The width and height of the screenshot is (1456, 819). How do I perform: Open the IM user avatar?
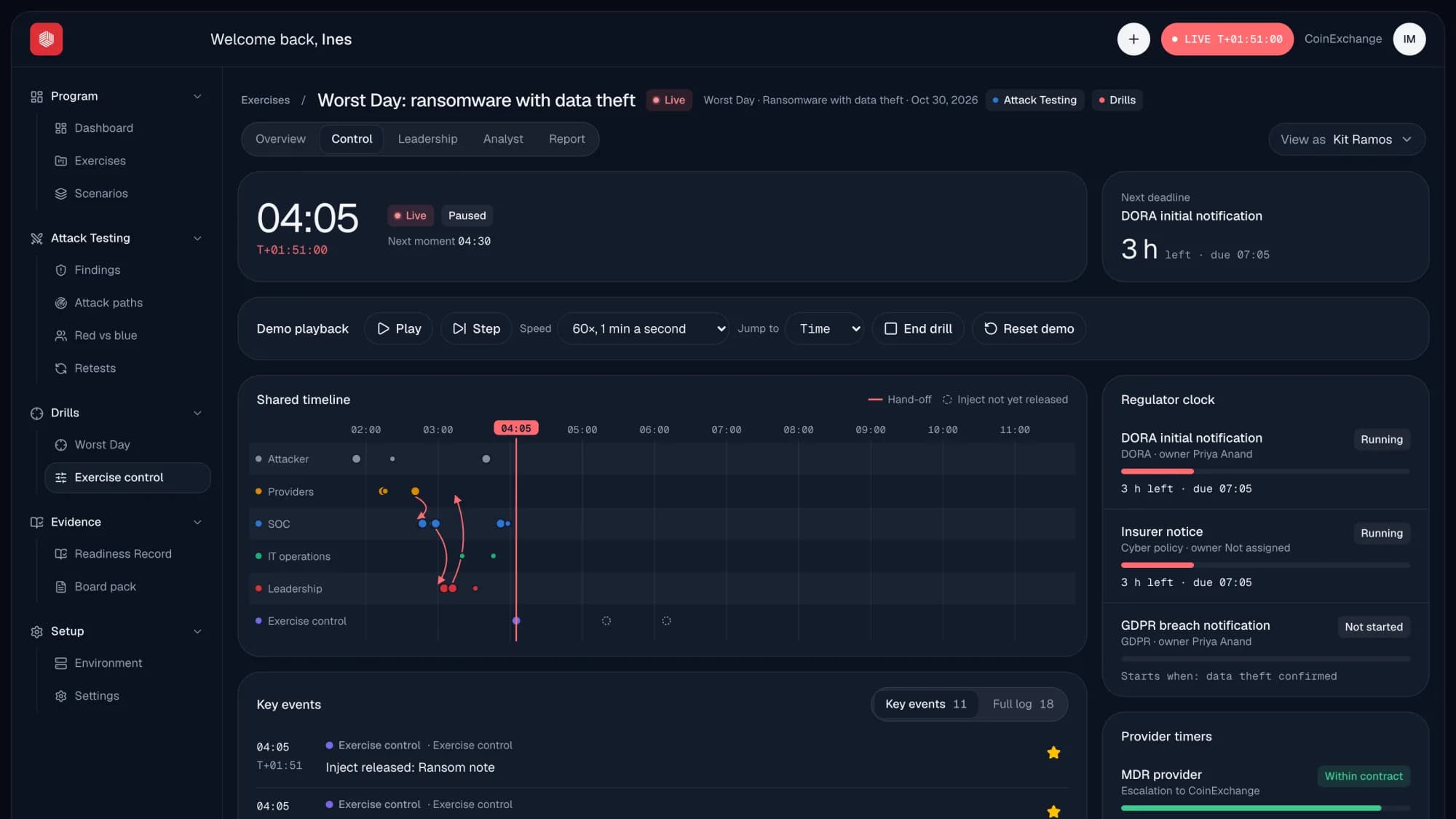click(1409, 39)
